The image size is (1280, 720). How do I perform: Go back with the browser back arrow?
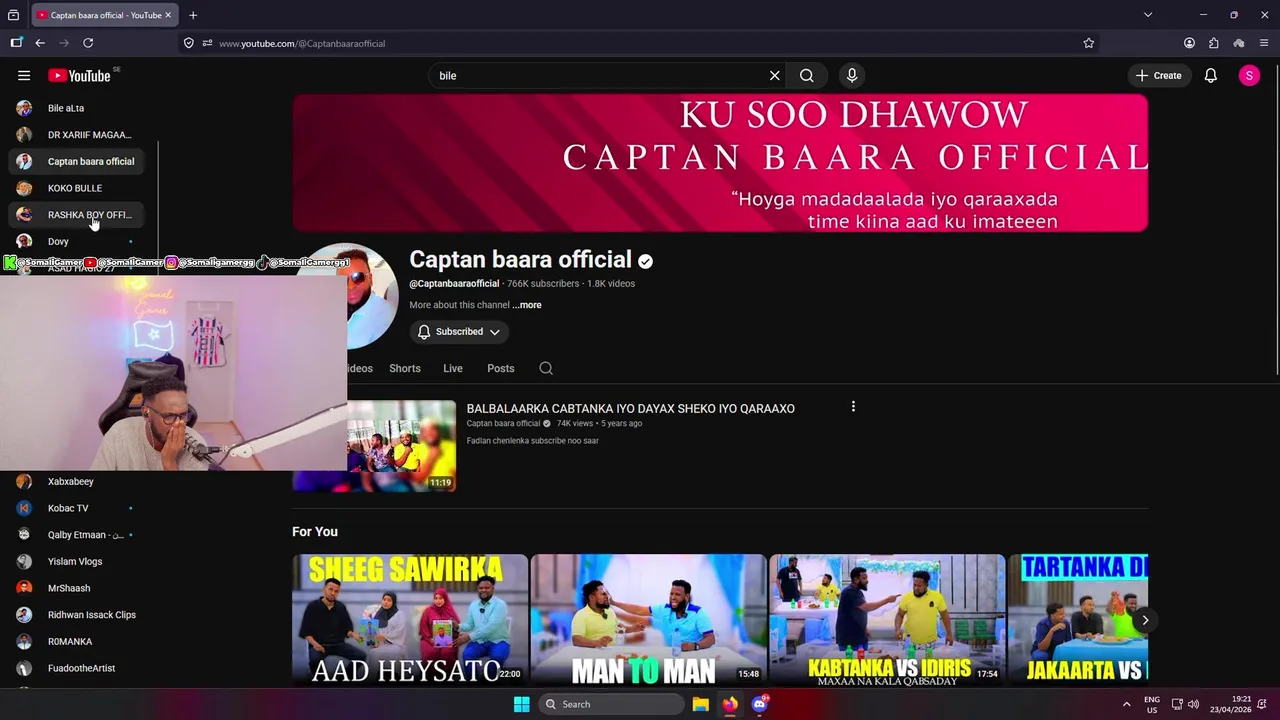click(40, 43)
